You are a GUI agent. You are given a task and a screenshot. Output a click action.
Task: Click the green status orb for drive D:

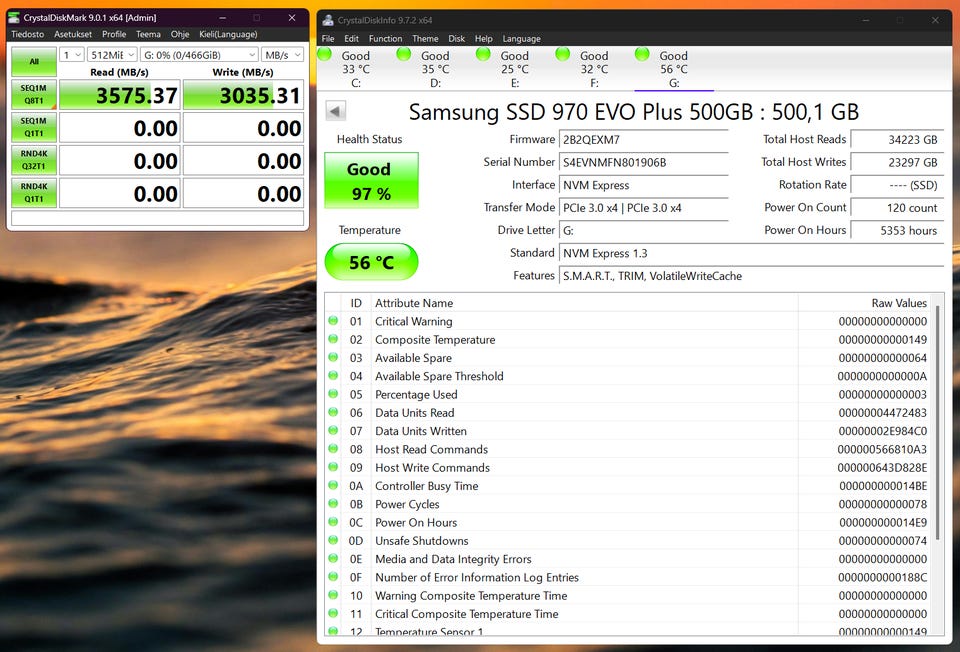click(x=404, y=54)
